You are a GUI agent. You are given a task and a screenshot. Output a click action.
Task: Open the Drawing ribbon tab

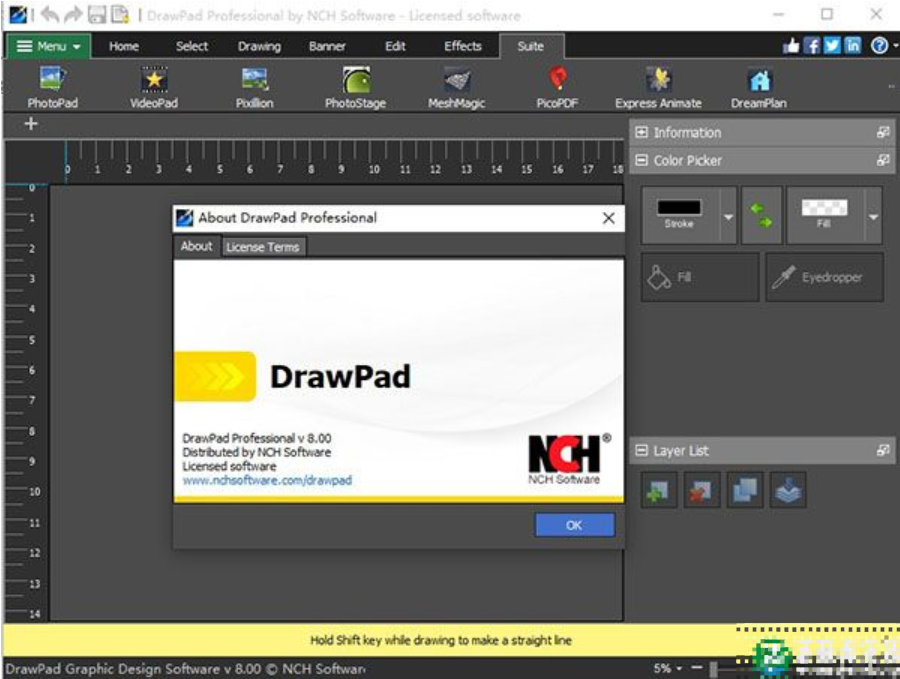(259, 46)
